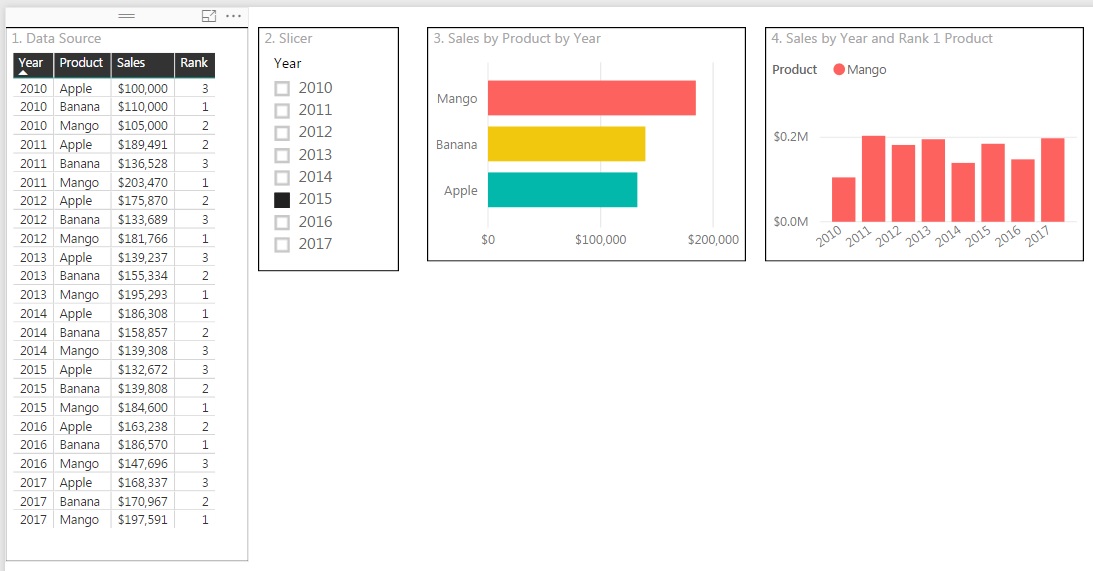Click the Banana axis label in chart 3
Viewport: 1093px width, 571px height.
(457, 145)
